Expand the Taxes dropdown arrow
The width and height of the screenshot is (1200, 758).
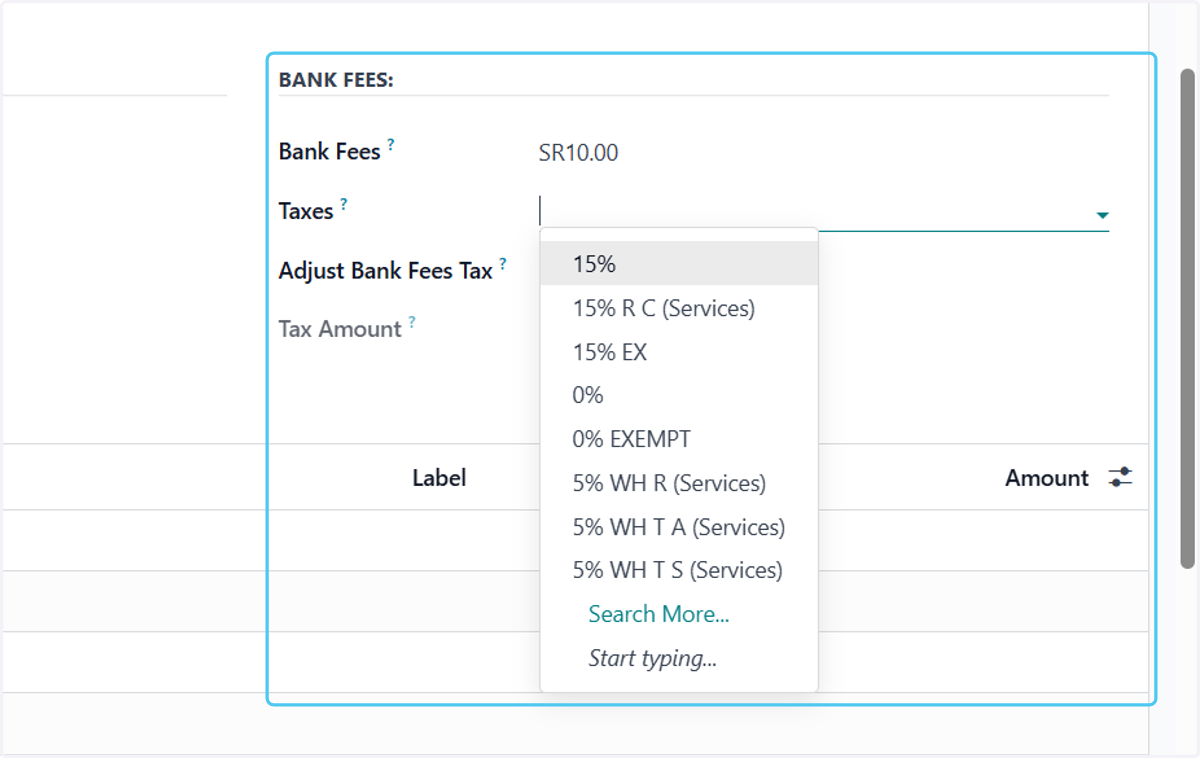[x=1102, y=215]
